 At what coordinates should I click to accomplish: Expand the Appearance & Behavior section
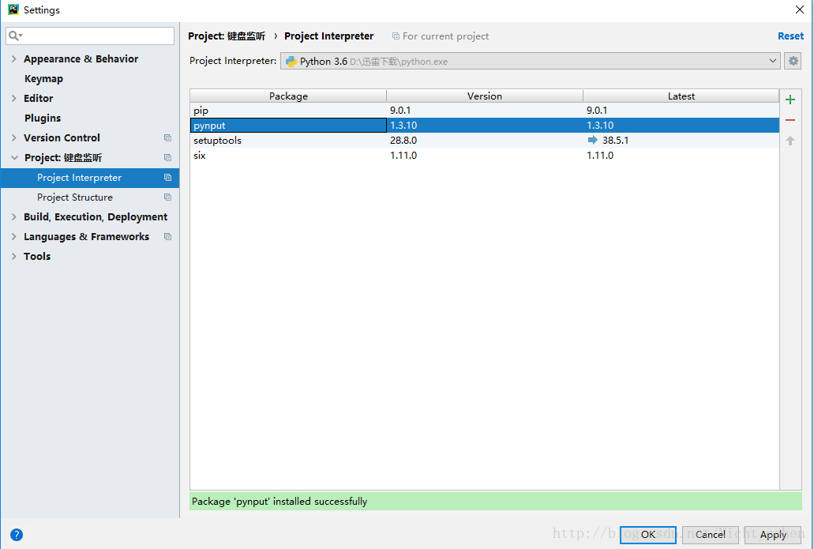point(14,59)
